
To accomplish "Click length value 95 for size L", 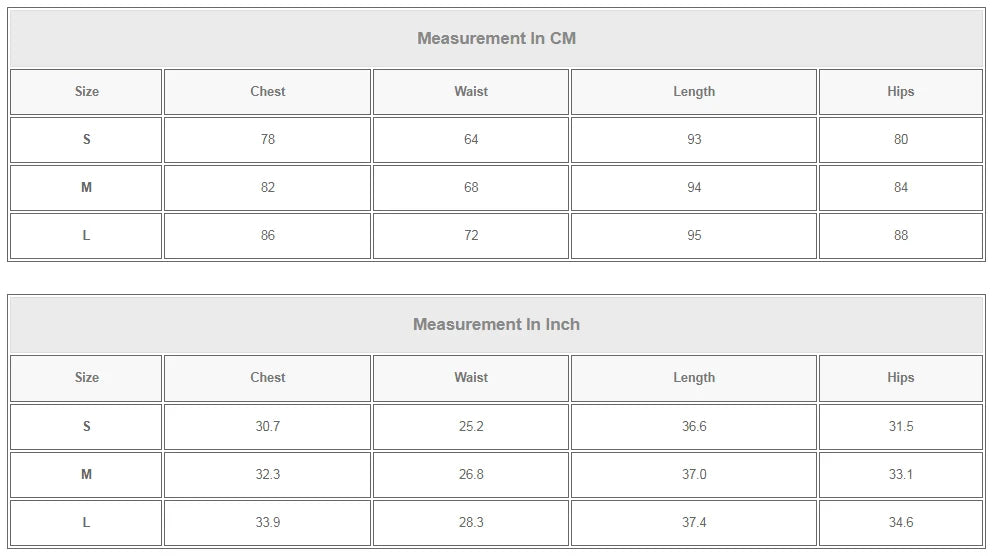I will [694, 236].
